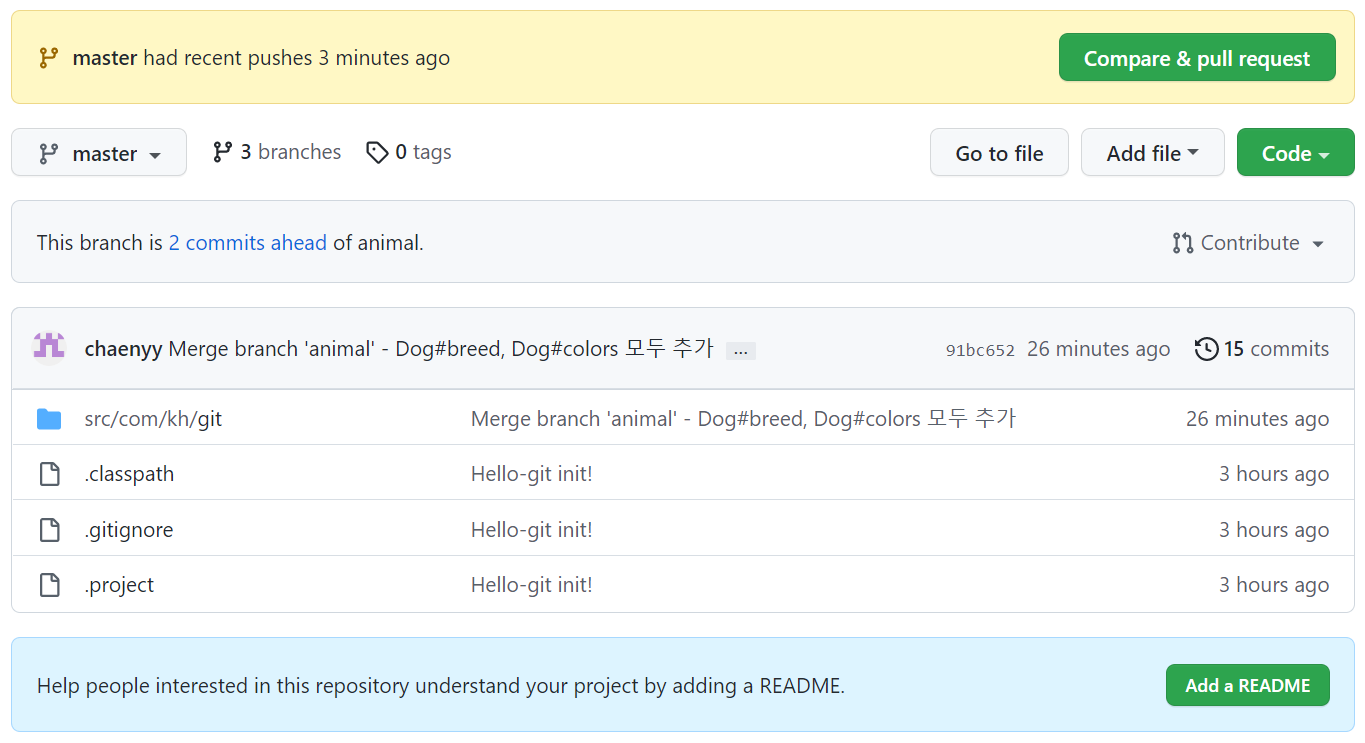Open the Contribute dropdown menu
Viewport: 1365px width, 743px height.
pyautogui.click(x=1249, y=243)
